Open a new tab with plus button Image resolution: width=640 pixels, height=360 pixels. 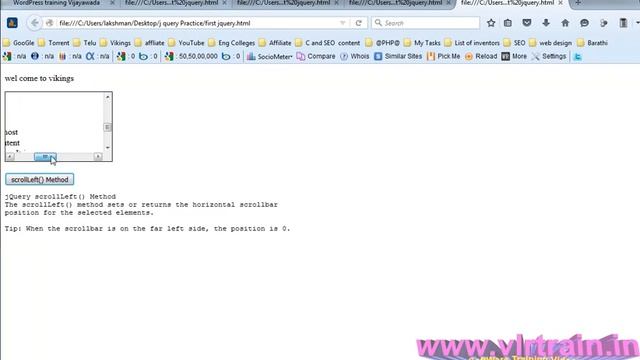tap(578, 3)
